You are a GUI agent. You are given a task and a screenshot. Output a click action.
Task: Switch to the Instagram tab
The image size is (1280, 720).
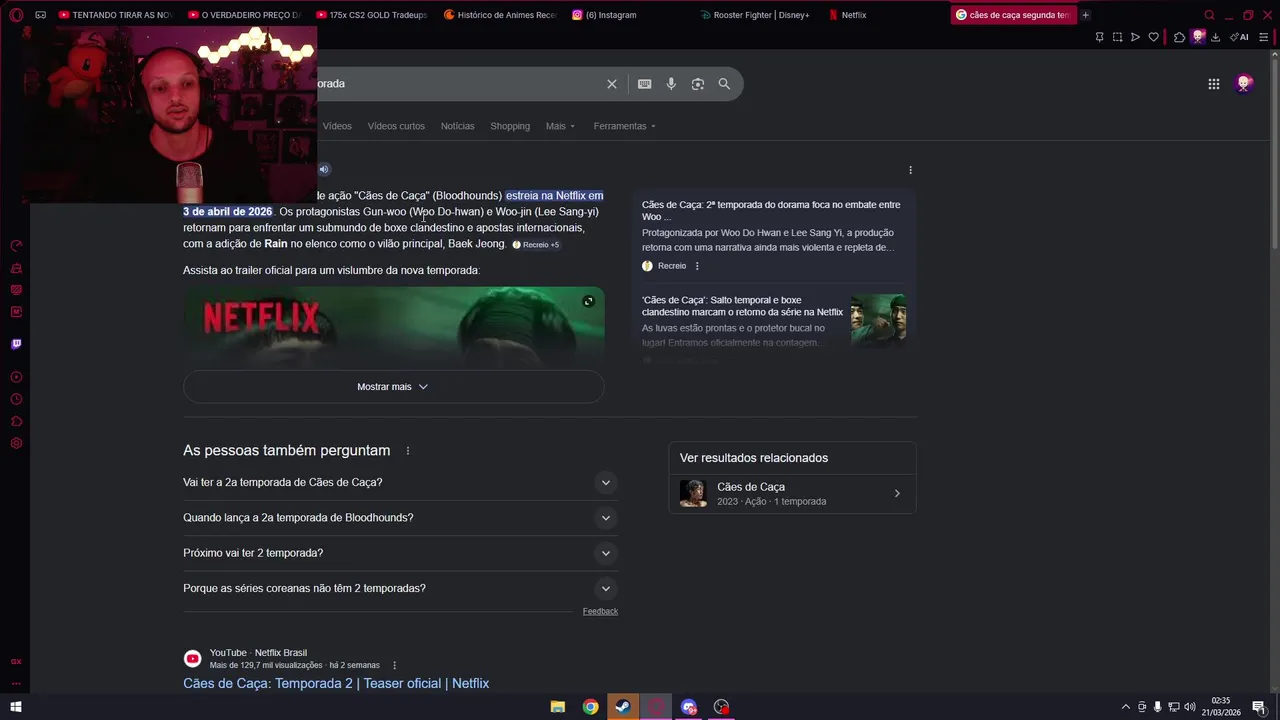click(x=605, y=15)
